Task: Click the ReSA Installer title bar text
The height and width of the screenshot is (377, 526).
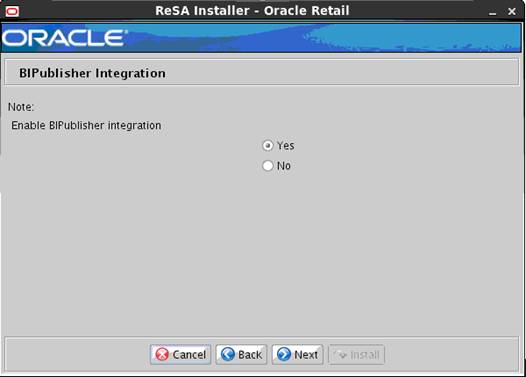Action: point(252,11)
